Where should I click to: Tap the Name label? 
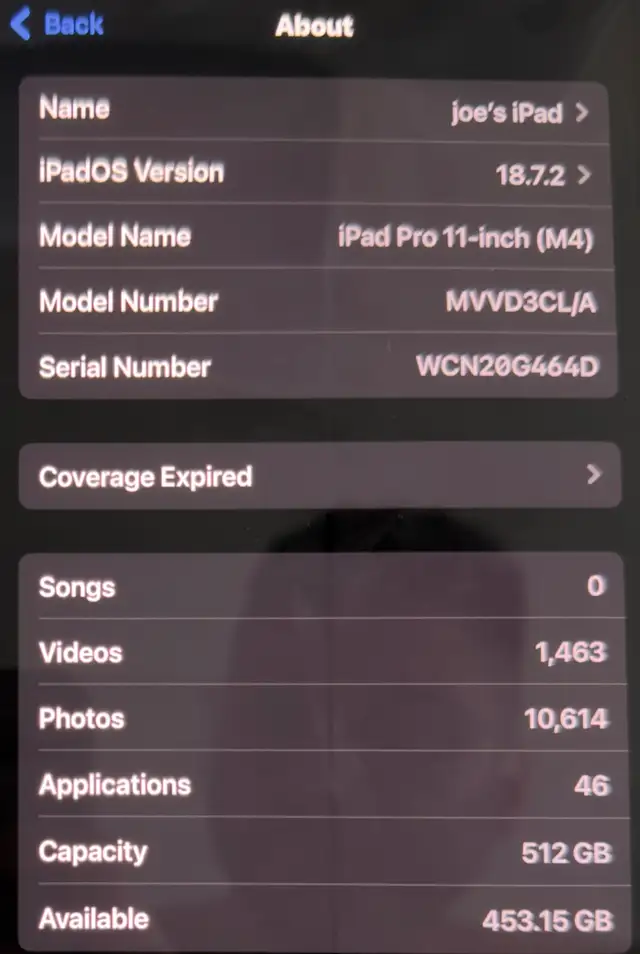click(74, 108)
